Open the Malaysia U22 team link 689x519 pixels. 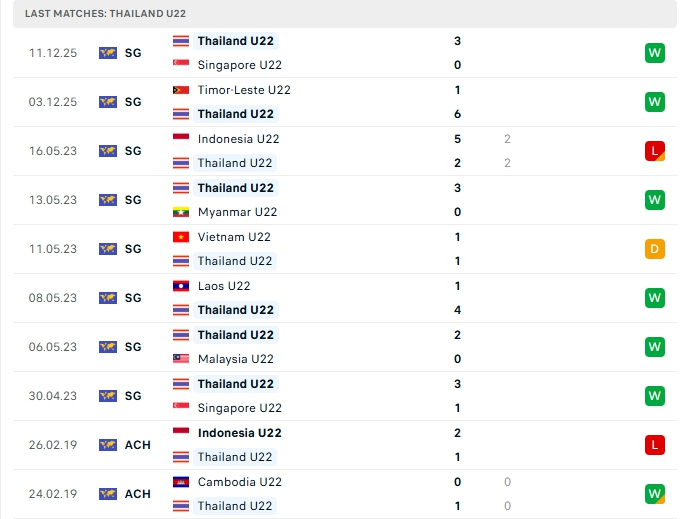coord(236,359)
